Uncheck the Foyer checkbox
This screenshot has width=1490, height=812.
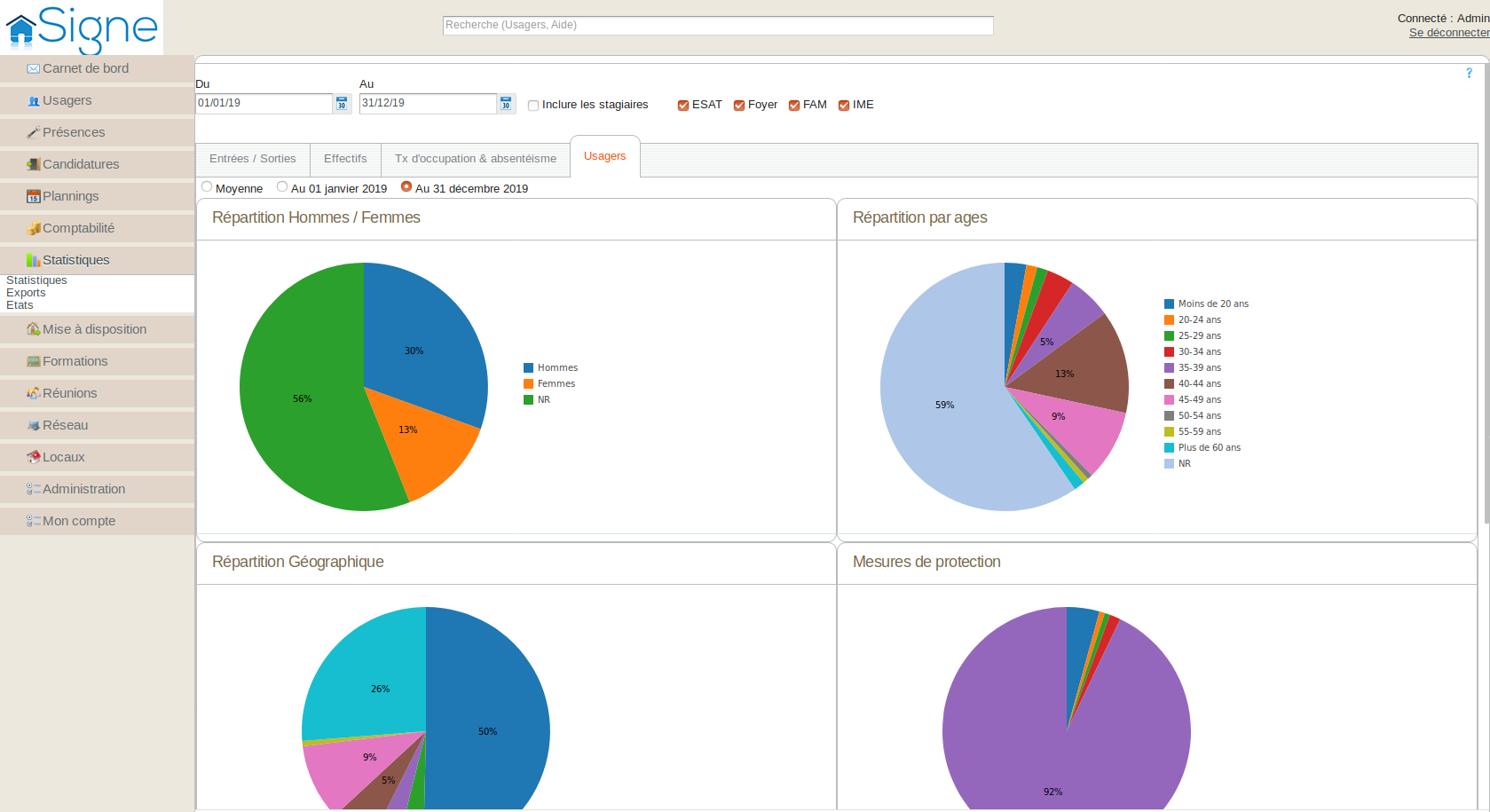pos(739,106)
